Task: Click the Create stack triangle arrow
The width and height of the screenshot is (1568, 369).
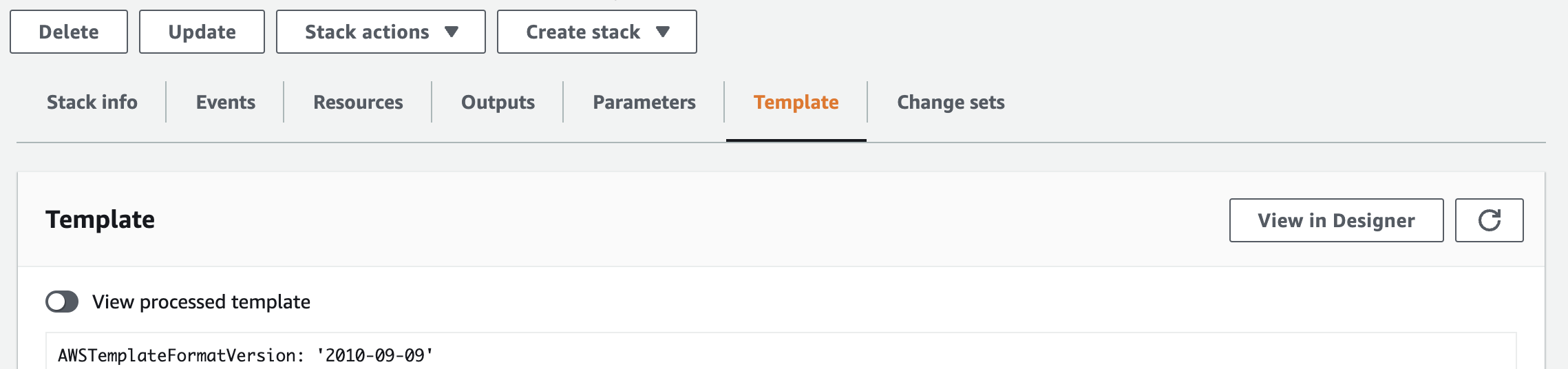Action: (x=663, y=32)
